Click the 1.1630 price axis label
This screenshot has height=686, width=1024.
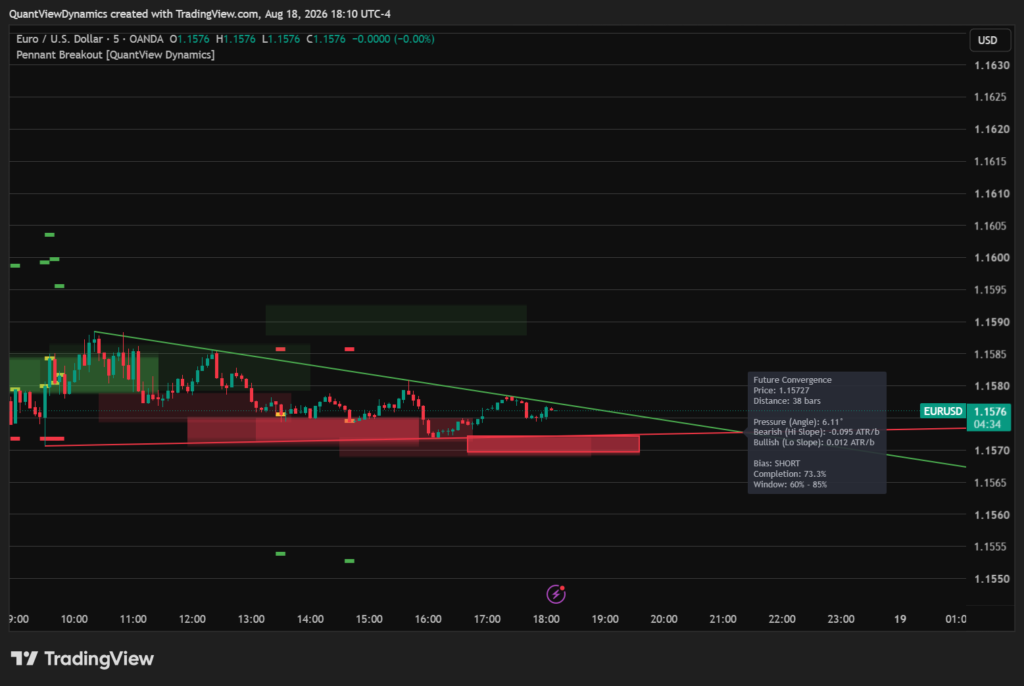[x=991, y=65]
